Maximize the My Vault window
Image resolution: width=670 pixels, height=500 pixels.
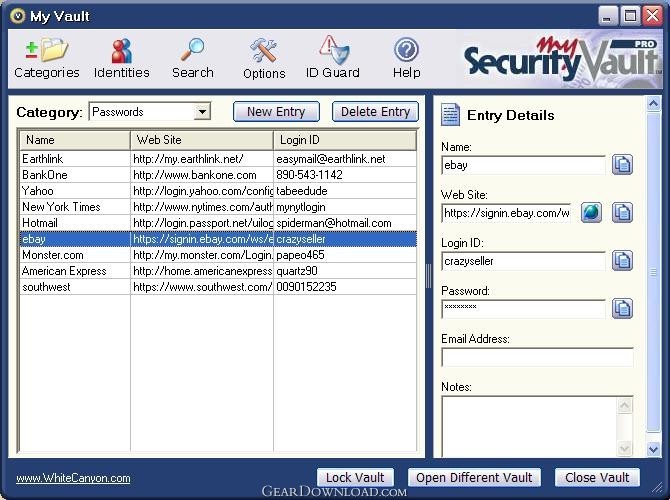coord(630,16)
